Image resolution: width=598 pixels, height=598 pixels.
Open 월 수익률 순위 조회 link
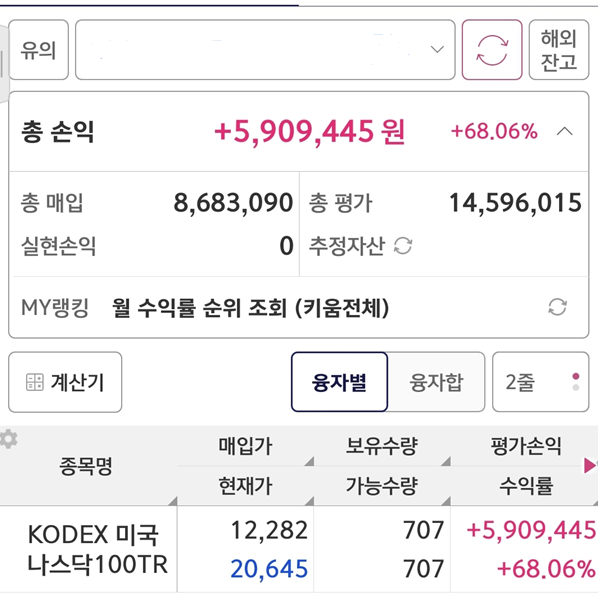(250, 308)
